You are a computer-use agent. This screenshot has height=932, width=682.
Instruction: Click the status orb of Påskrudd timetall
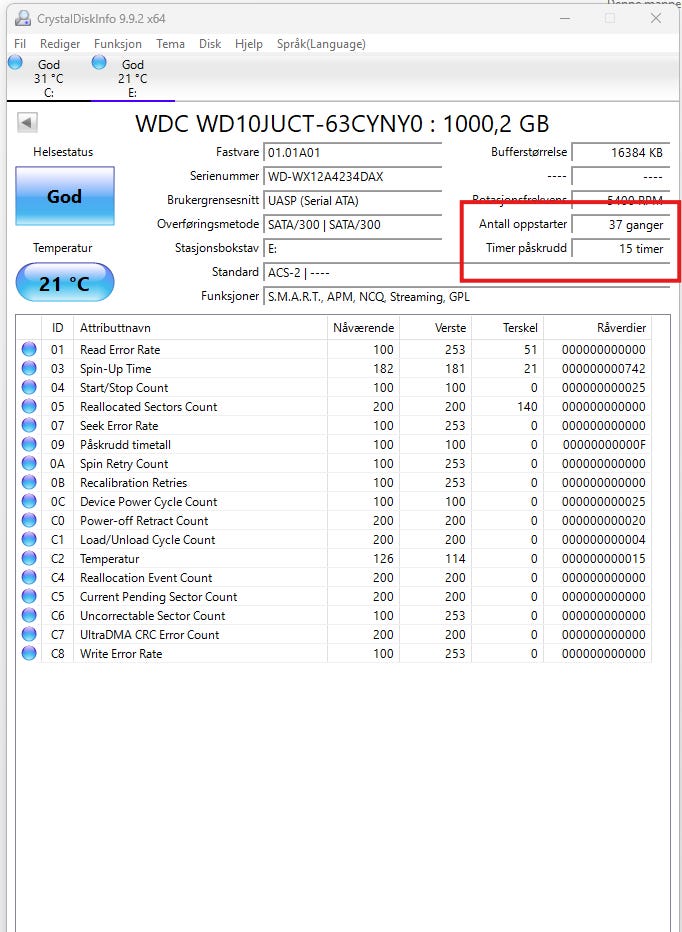[29, 445]
